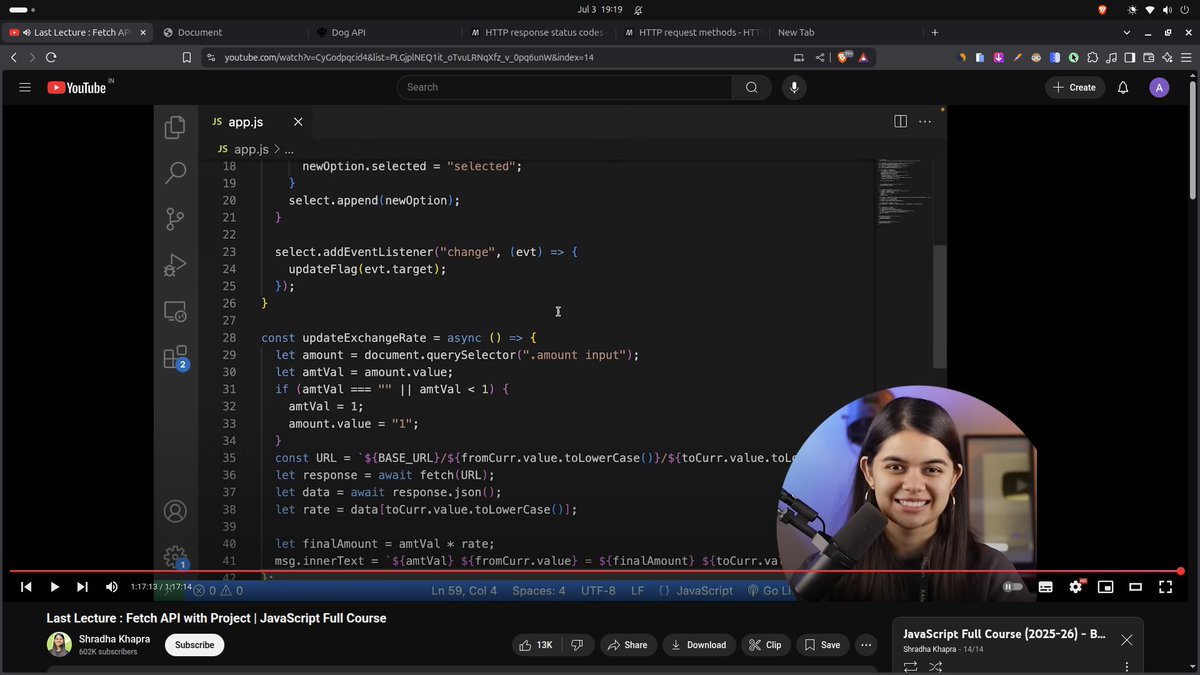Close the Last Lecture tab
The height and width of the screenshot is (675, 1200).
[x=143, y=32]
